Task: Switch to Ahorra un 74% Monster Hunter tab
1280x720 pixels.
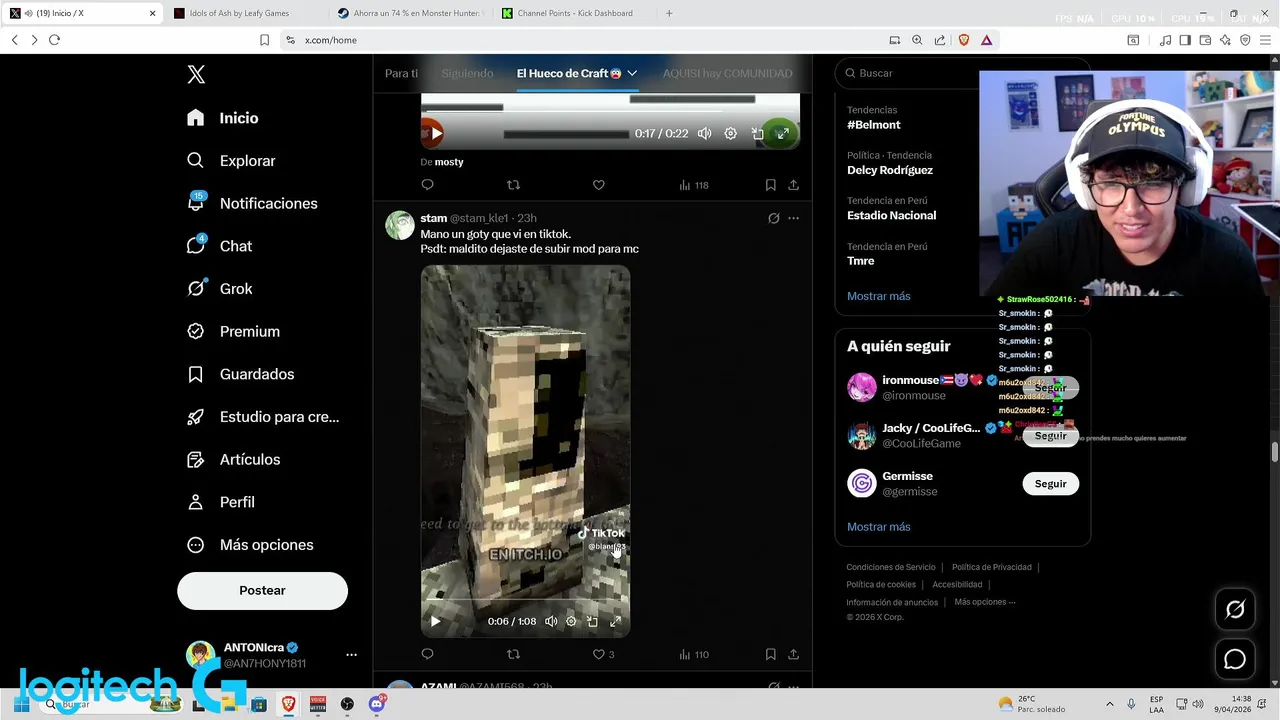Action: tap(410, 13)
